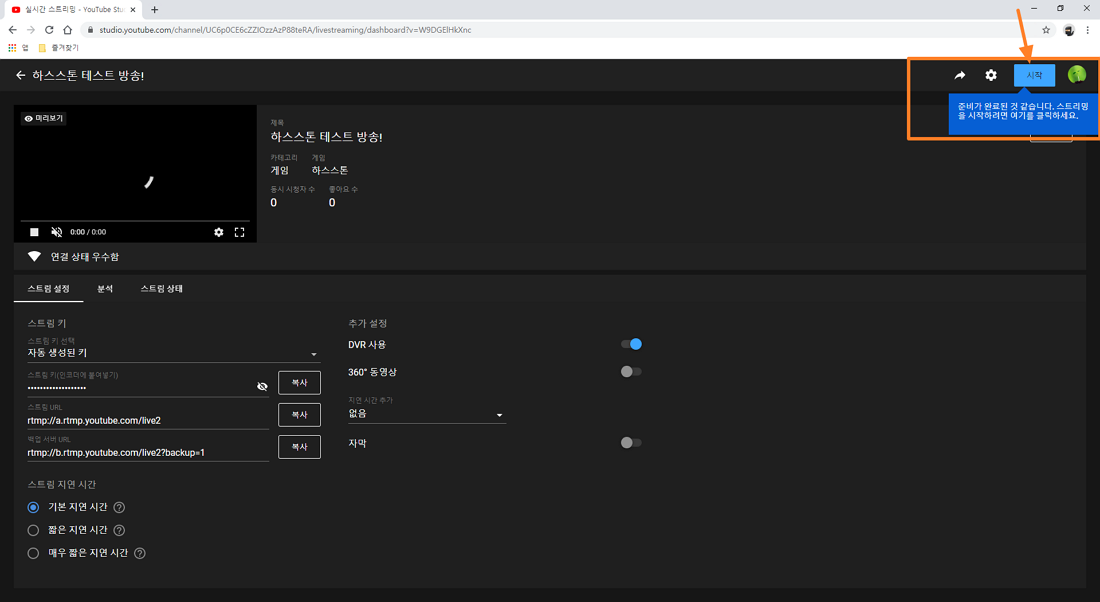Click the 게임 category value
Image resolution: width=1100 pixels, height=602 pixels.
click(x=279, y=170)
